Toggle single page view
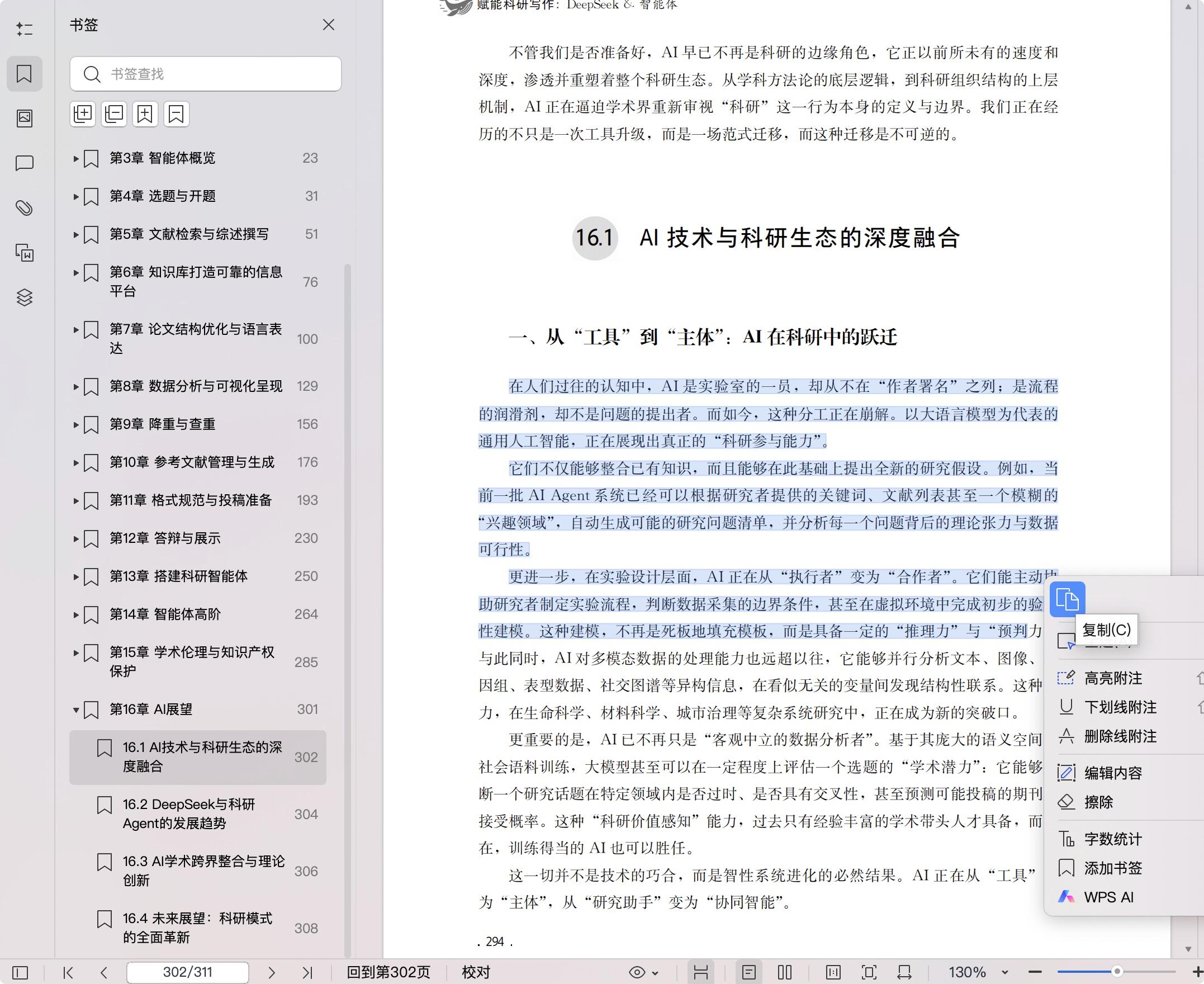 click(x=749, y=973)
